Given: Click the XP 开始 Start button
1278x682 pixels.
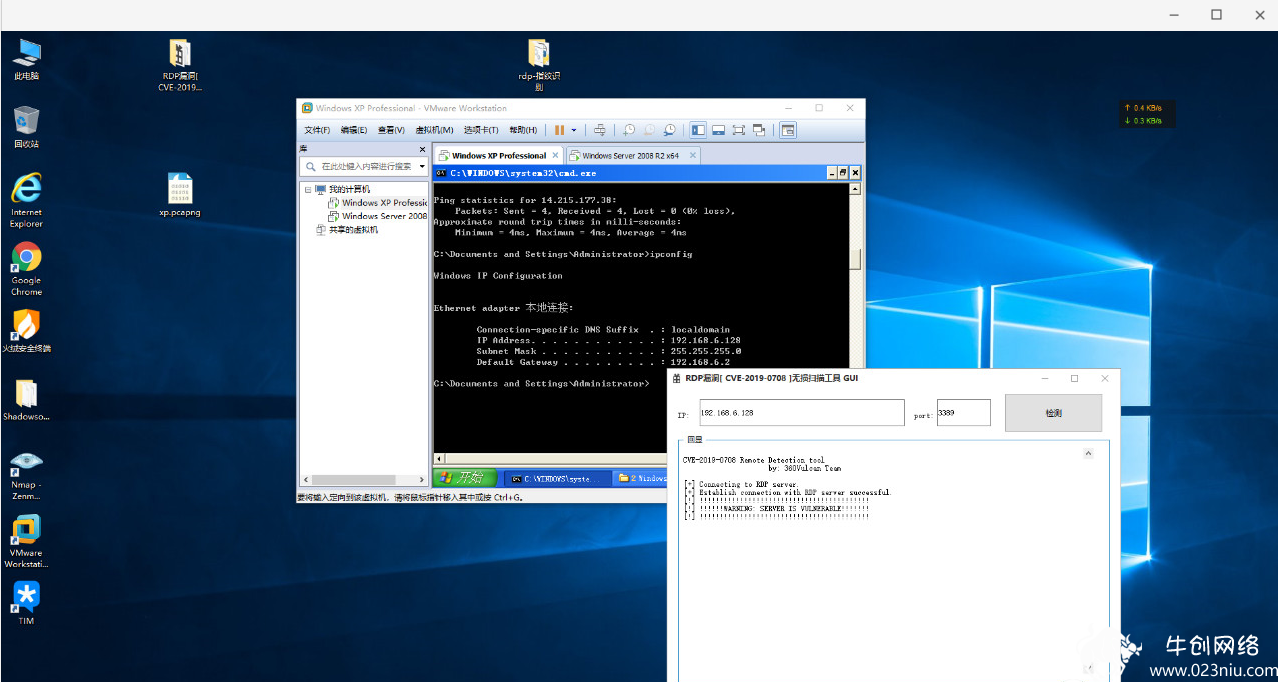Looking at the screenshot, I should (465, 478).
